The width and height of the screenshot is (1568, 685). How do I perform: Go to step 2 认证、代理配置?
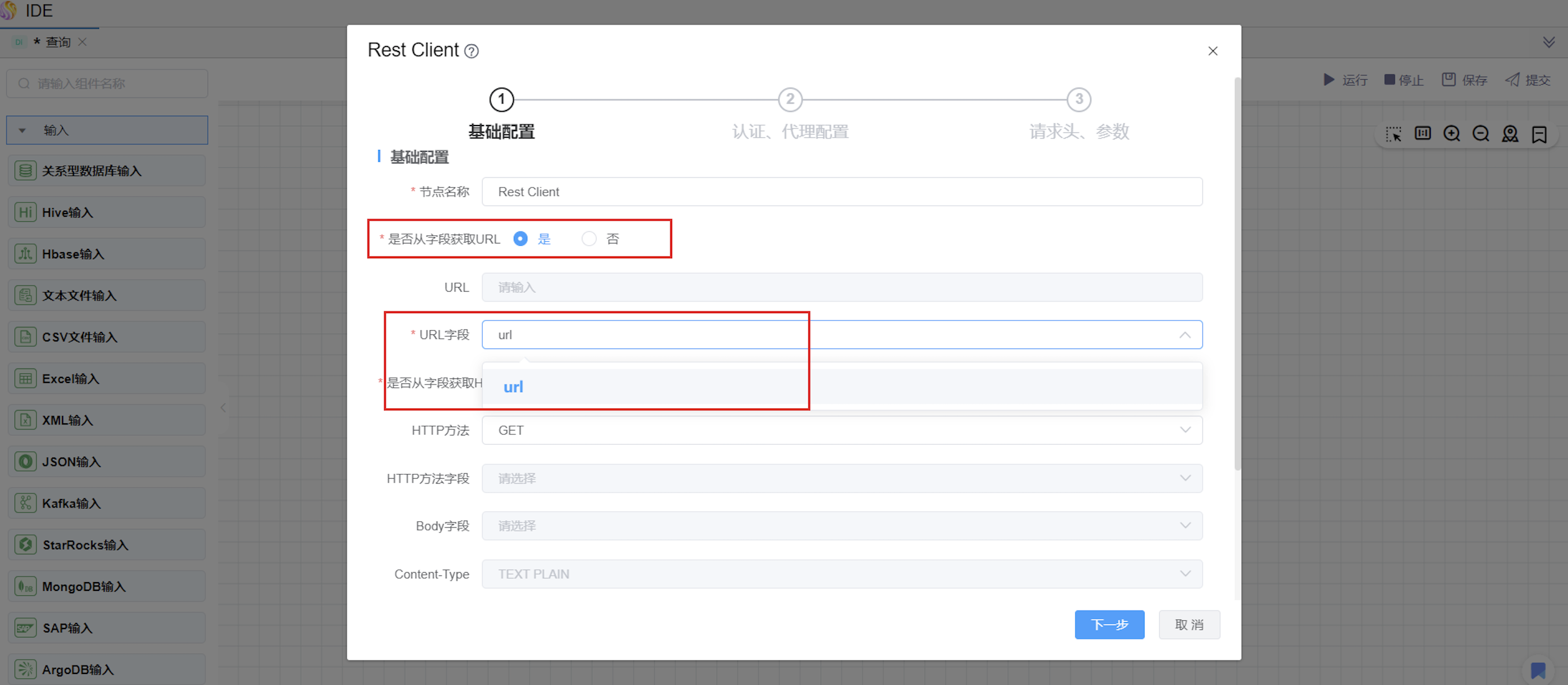point(790,100)
